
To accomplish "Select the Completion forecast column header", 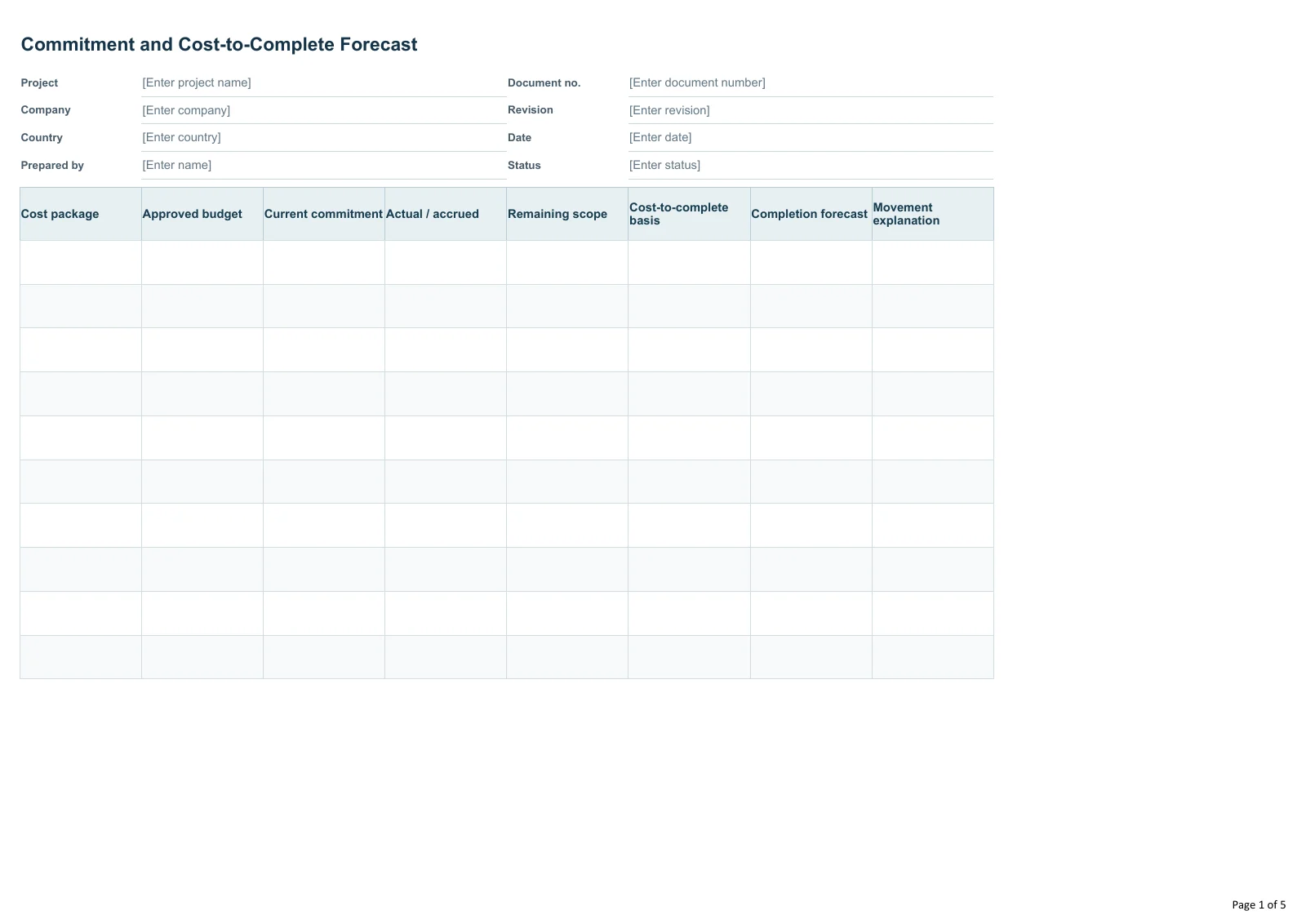I will pyautogui.click(x=811, y=214).
